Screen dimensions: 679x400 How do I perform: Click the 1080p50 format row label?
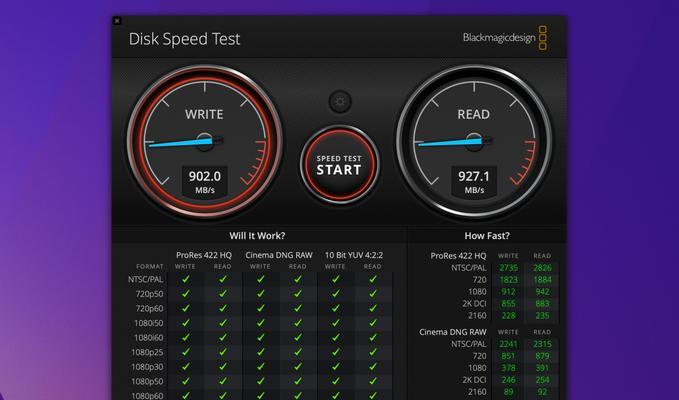click(x=147, y=381)
